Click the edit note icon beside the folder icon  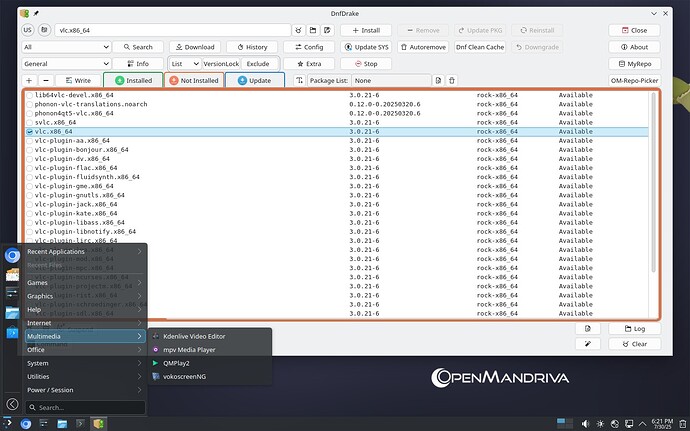pos(327,30)
